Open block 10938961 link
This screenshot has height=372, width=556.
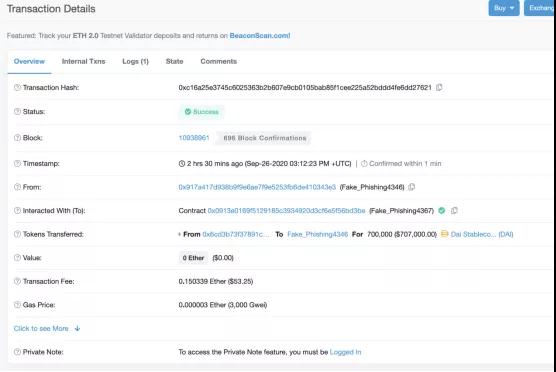[194, 138]
